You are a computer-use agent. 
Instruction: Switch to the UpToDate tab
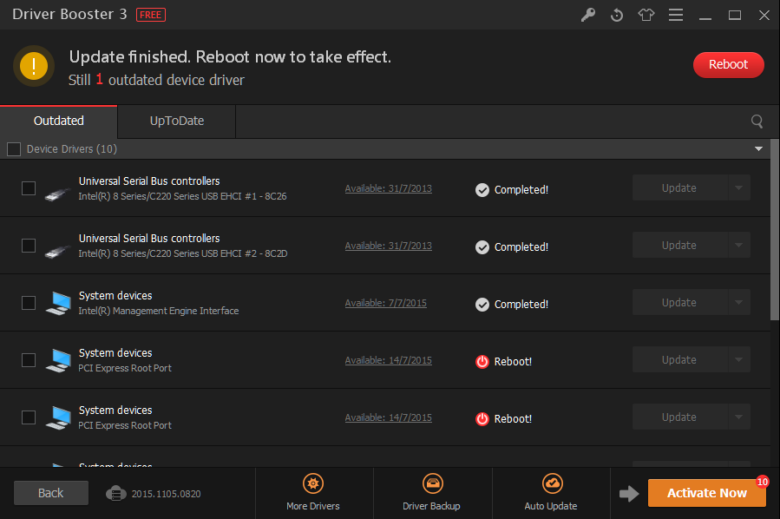pyautogui.click(x=177, y=121)
